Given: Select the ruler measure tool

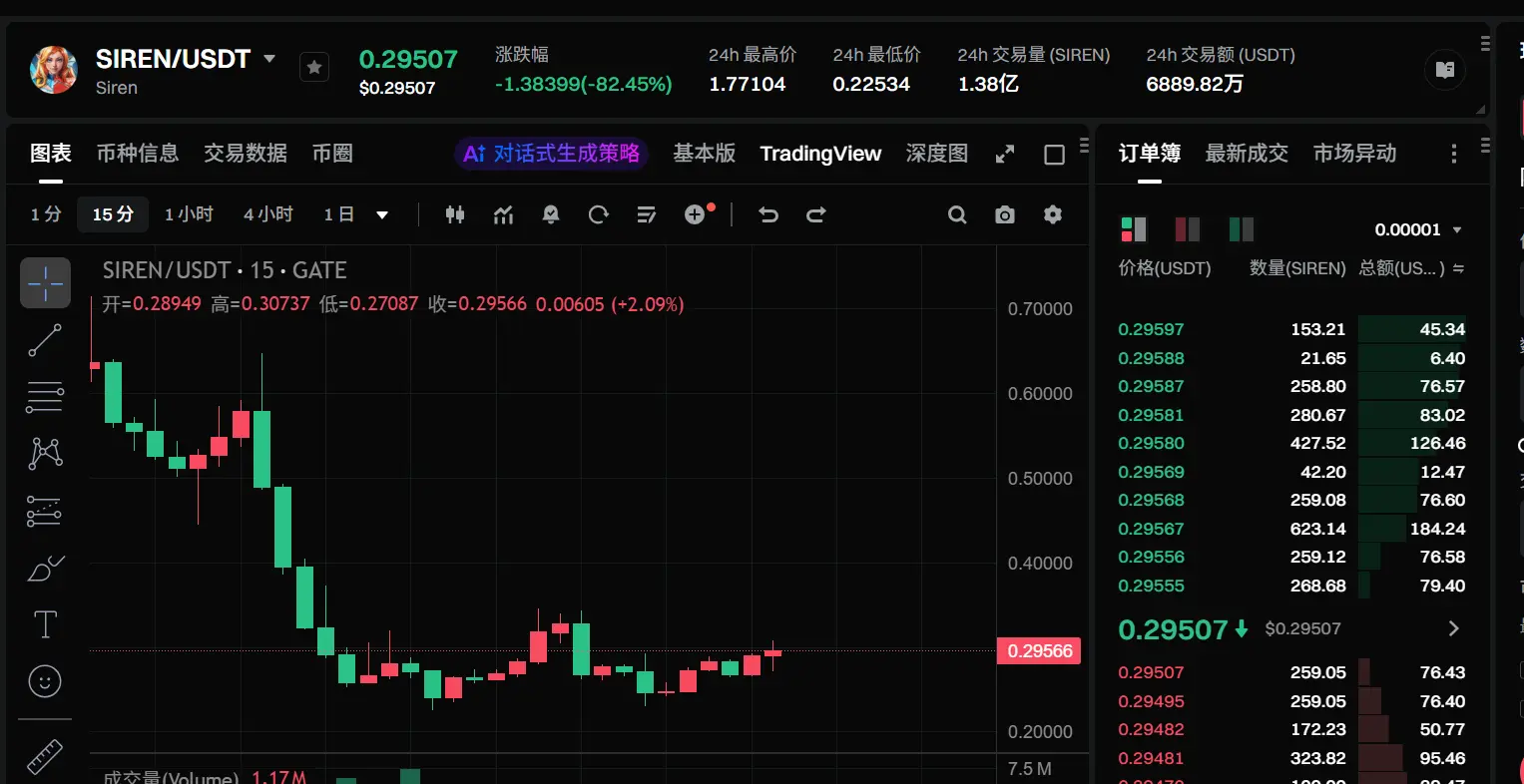Looking at the screenshot, I should pos(45,757).
